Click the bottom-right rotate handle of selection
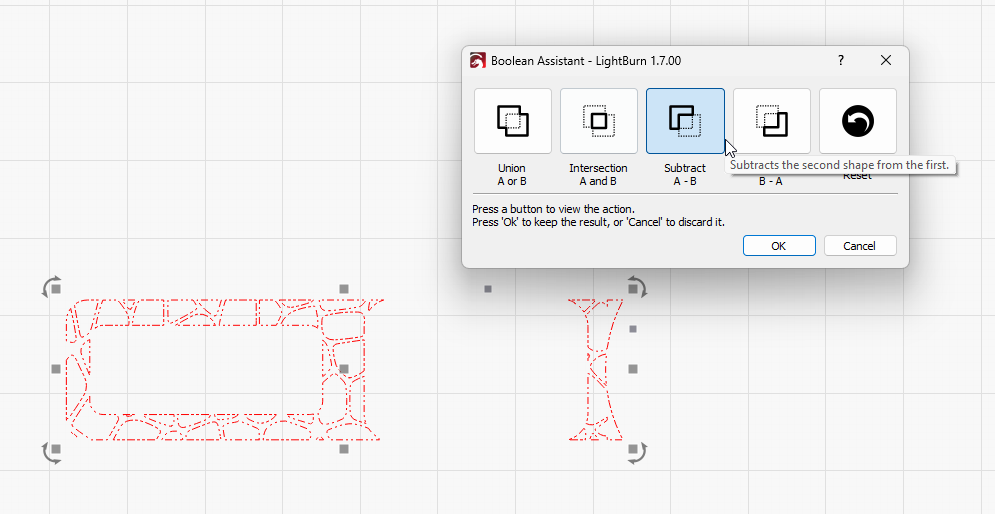 coord(637,452)
